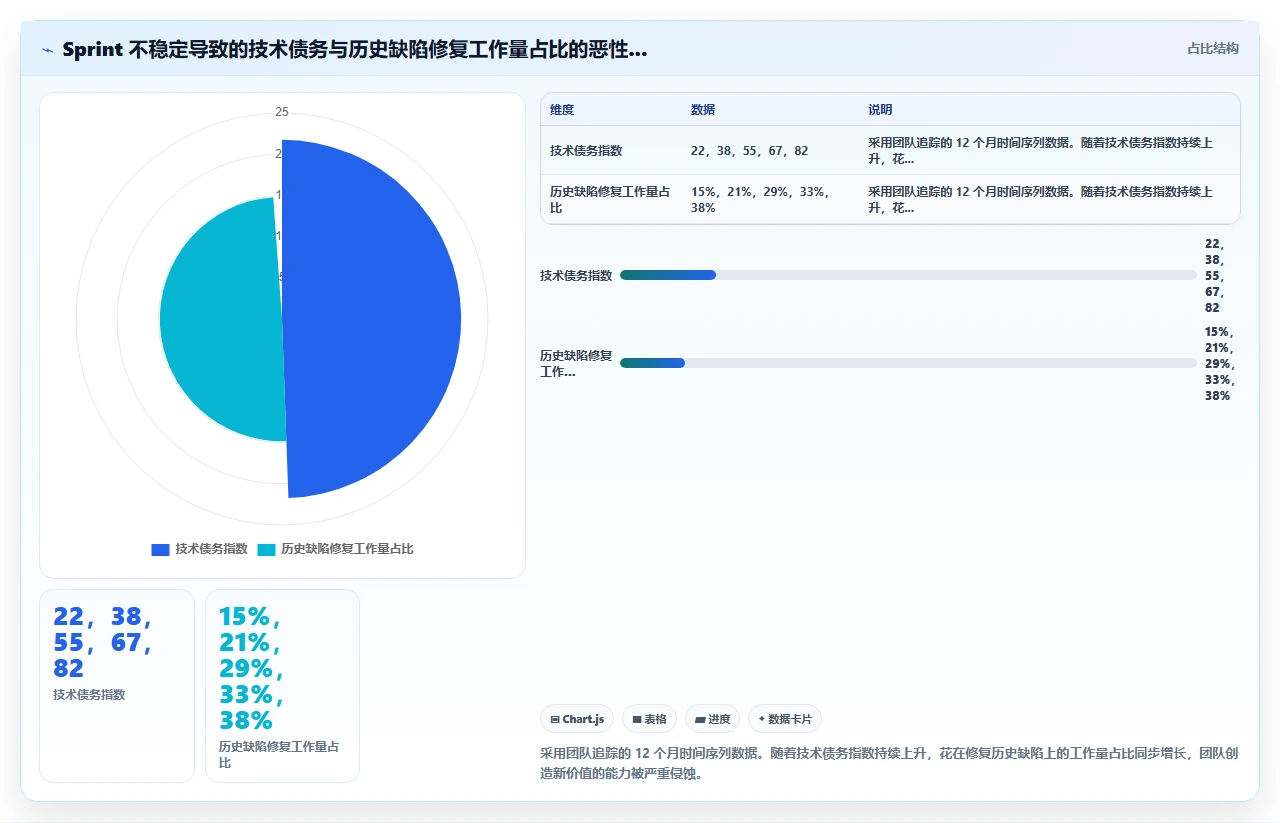Click the 22, 38, 55, 67, 82 progress value
The height and width of the screenshot is (823, 1280).
(x=1214, y=275)
